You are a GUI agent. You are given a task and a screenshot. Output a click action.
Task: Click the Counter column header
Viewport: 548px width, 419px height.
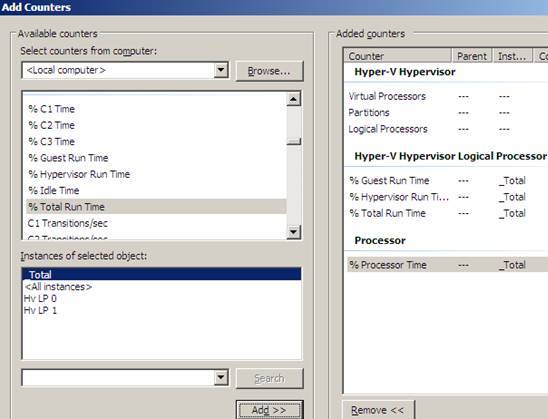point(398,56)
